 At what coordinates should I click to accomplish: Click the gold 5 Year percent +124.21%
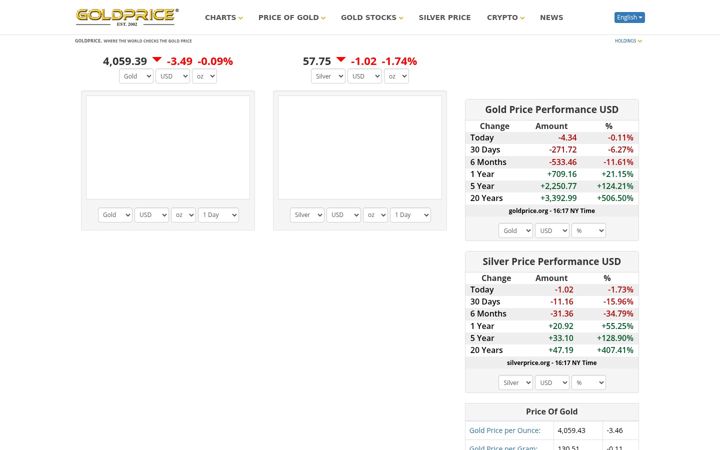615,186
